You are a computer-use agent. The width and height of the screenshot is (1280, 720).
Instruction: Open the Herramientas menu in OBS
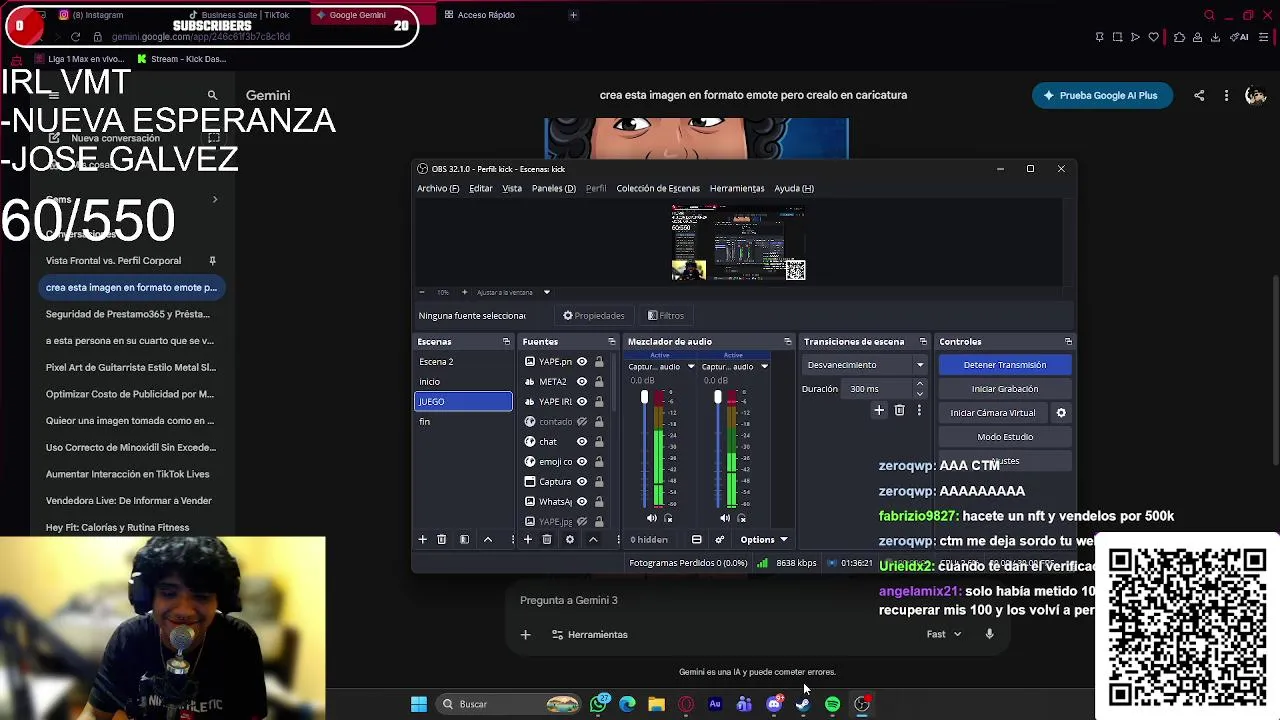click(x=737, y=188)
